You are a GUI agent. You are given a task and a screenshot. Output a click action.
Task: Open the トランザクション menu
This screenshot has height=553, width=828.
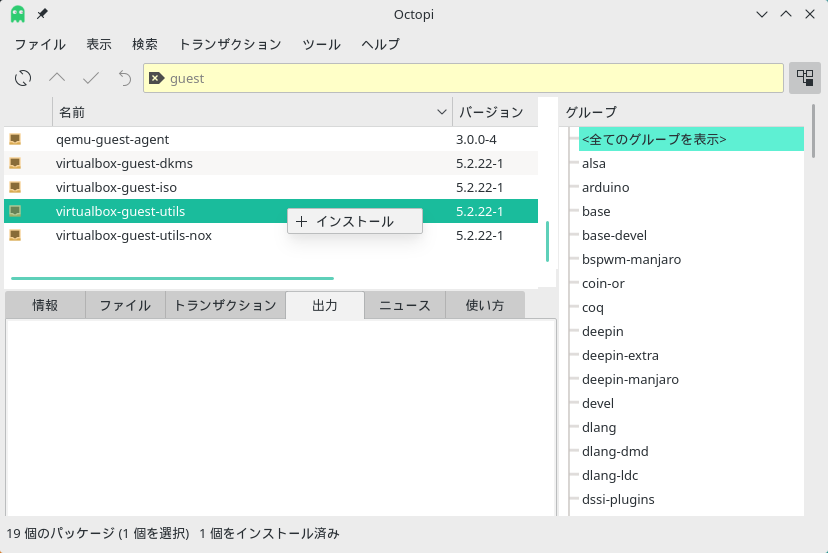click(230, 44)
